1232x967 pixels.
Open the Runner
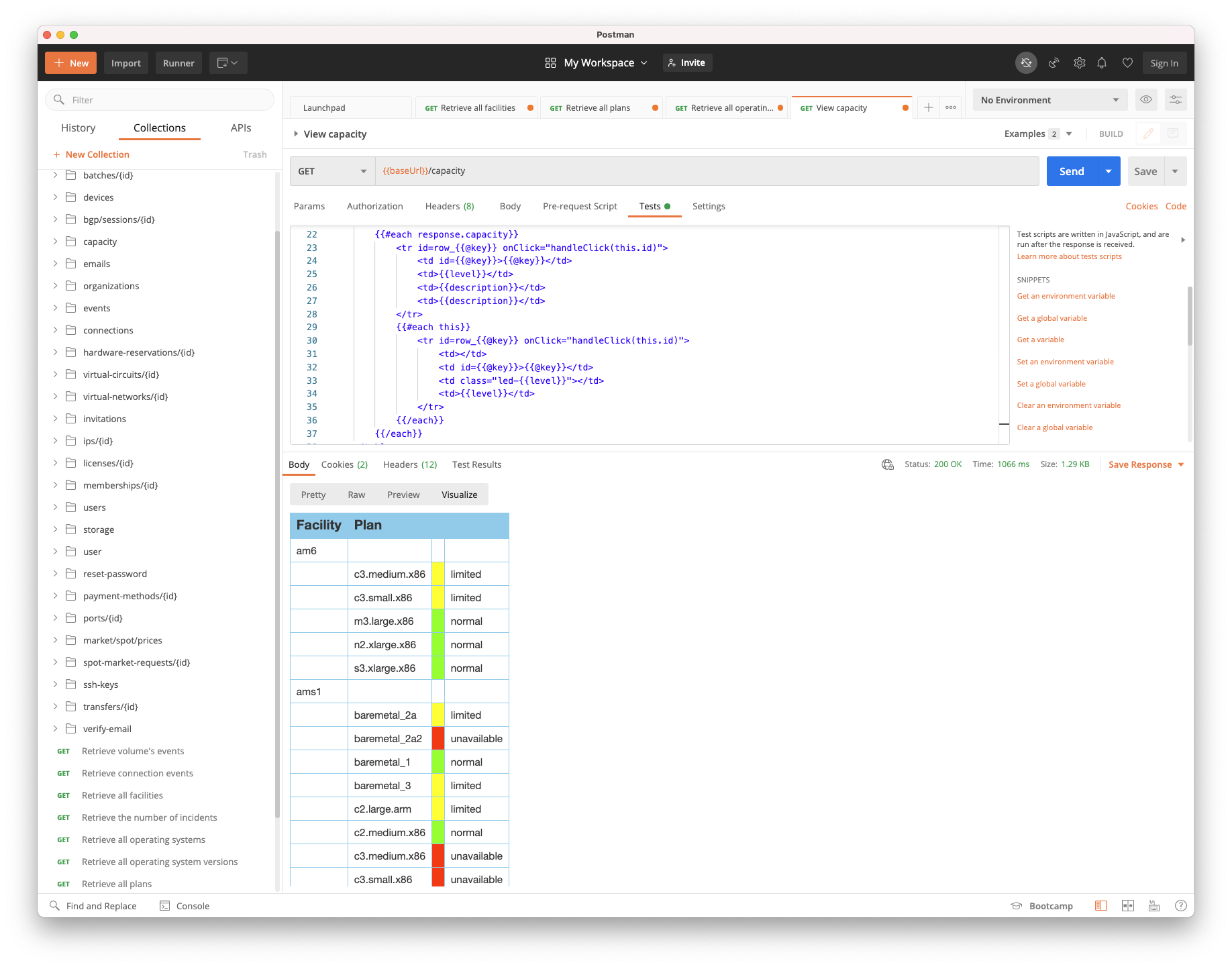pyautogui.click(x=178, y=63)
